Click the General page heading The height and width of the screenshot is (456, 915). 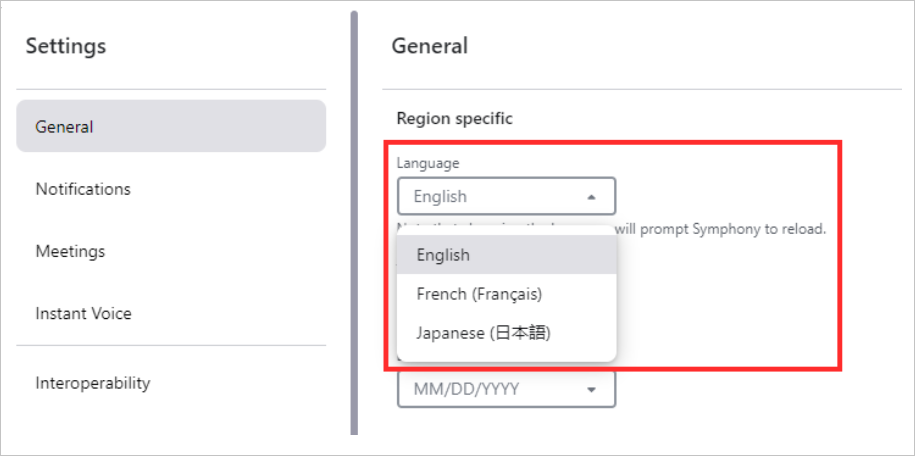[x=429, y=46]
